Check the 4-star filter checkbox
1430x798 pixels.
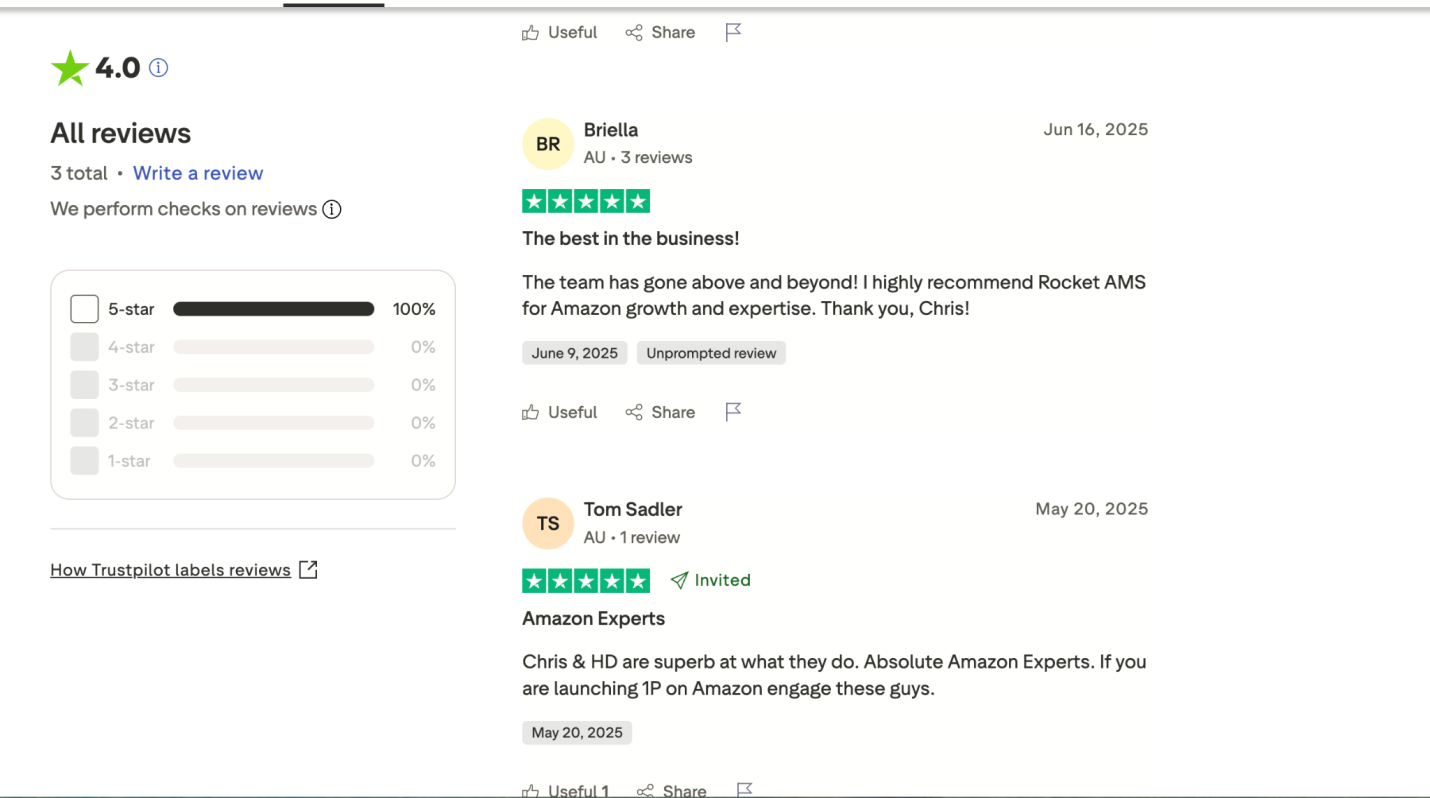[85, 347]
